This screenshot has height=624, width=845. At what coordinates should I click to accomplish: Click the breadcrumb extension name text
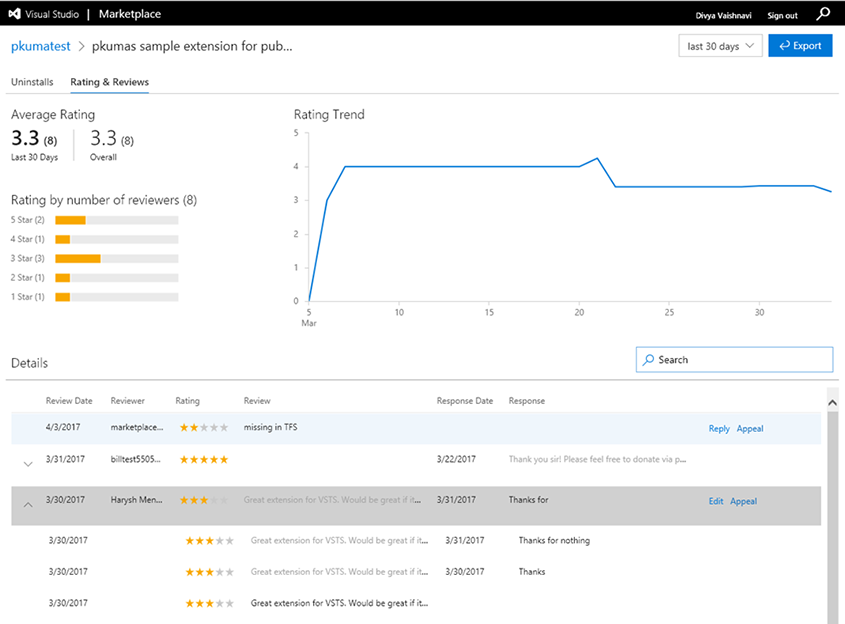click(192, 46)
